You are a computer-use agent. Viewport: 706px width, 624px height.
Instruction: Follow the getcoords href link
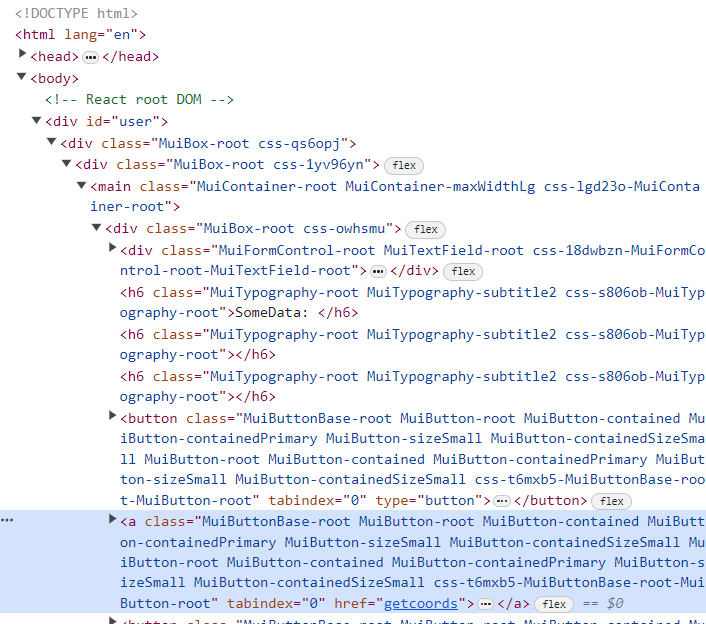tap(421, 603)
